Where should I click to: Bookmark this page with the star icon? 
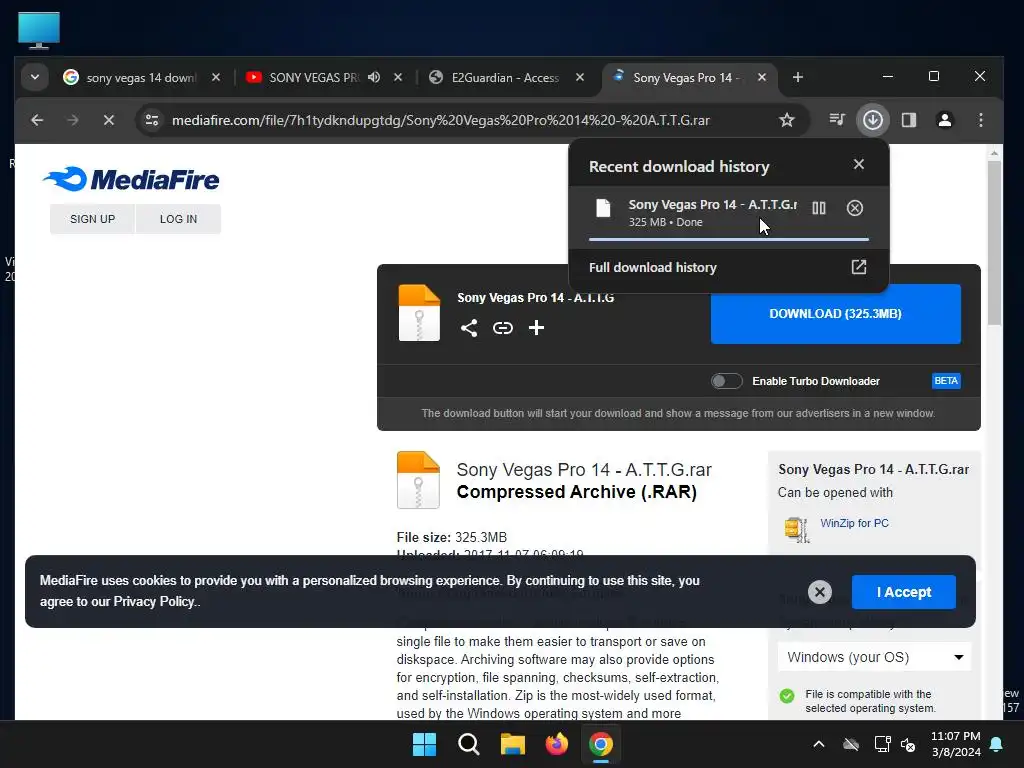[787, 120]
